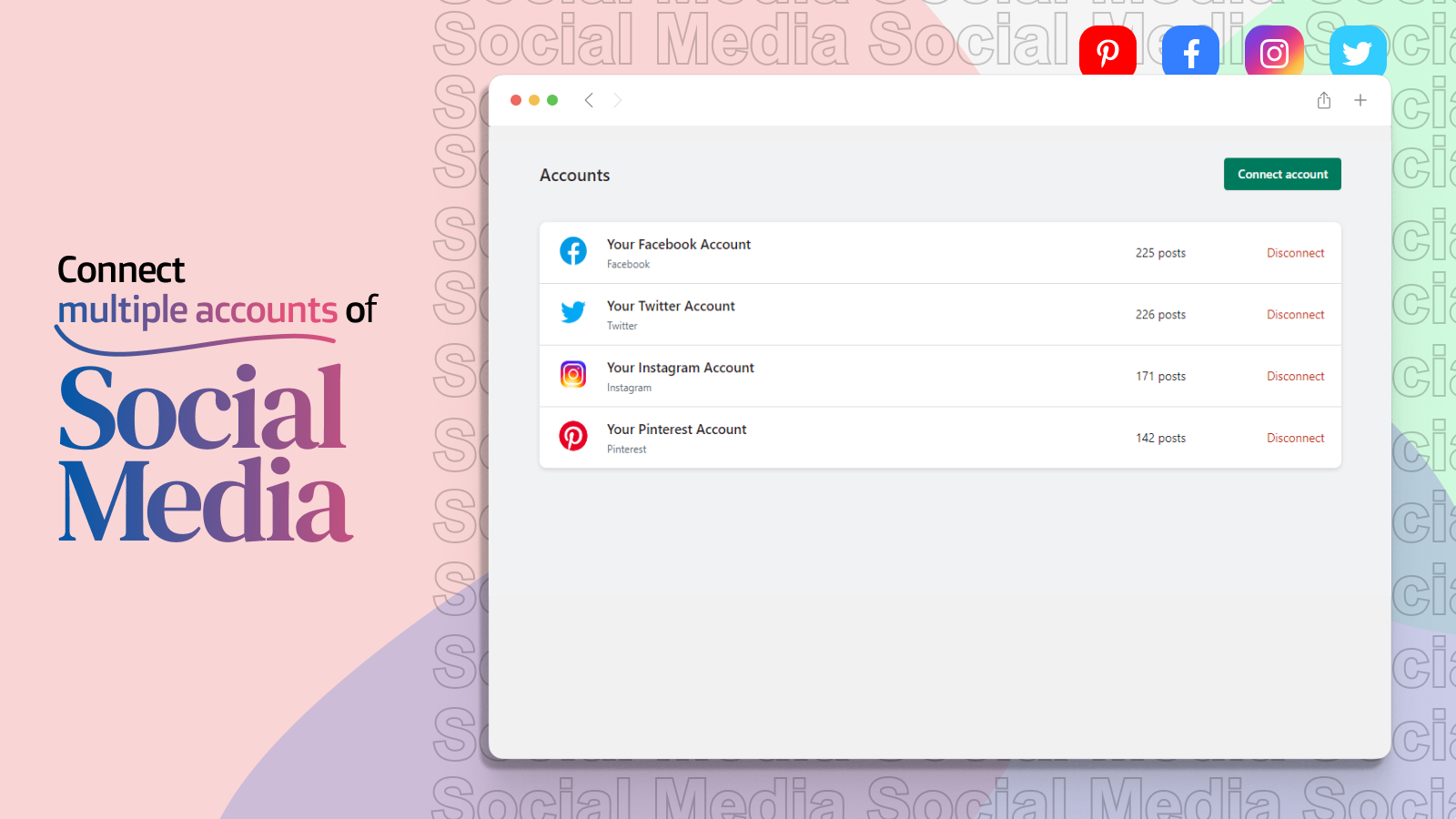This screenshot has height=819, width=1456.
Task: Click '225 posts' count
Action: [x=1160, y=253]
